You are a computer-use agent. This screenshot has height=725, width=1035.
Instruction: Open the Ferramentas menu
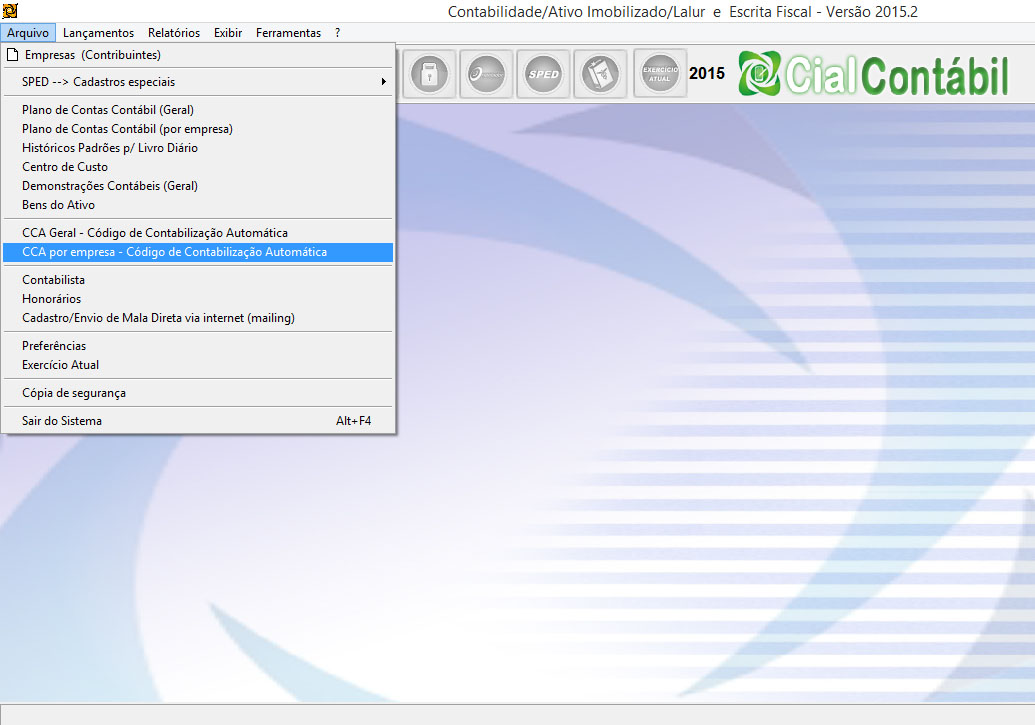pyautogui.click(x=288, y=33)
